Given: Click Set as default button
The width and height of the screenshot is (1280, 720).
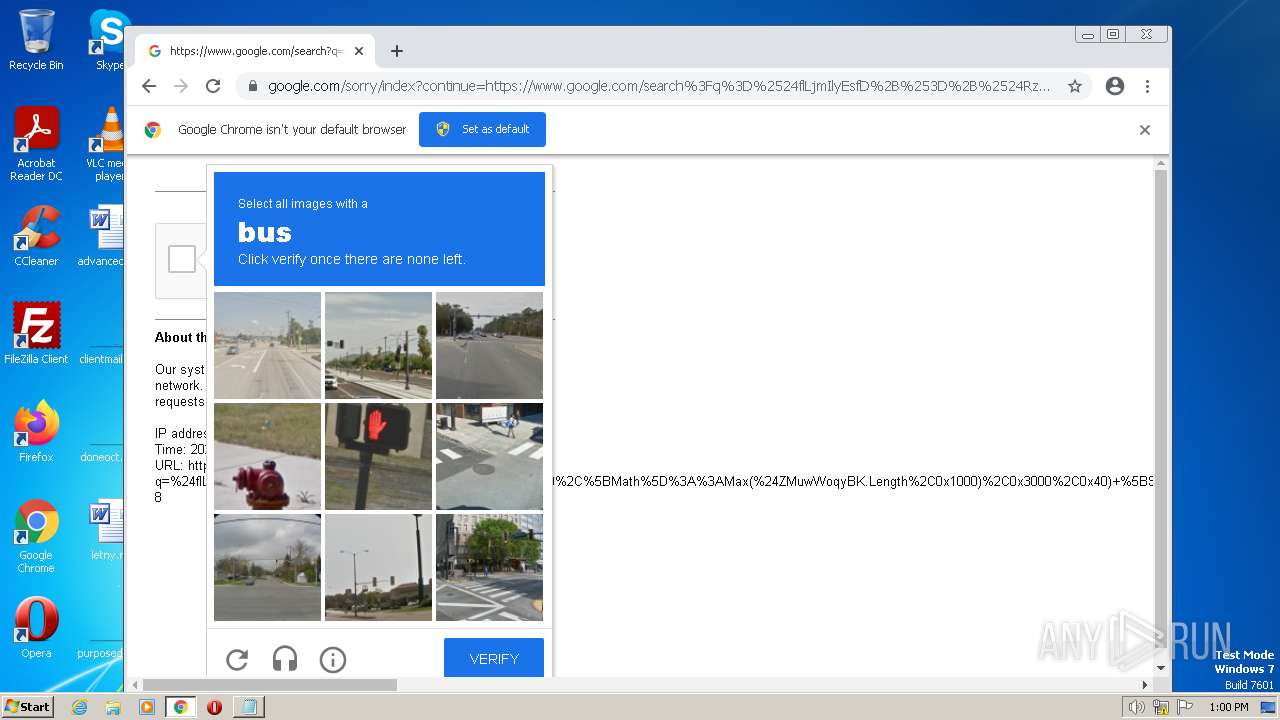Looking at the screenshot, I should pos(482,129).
